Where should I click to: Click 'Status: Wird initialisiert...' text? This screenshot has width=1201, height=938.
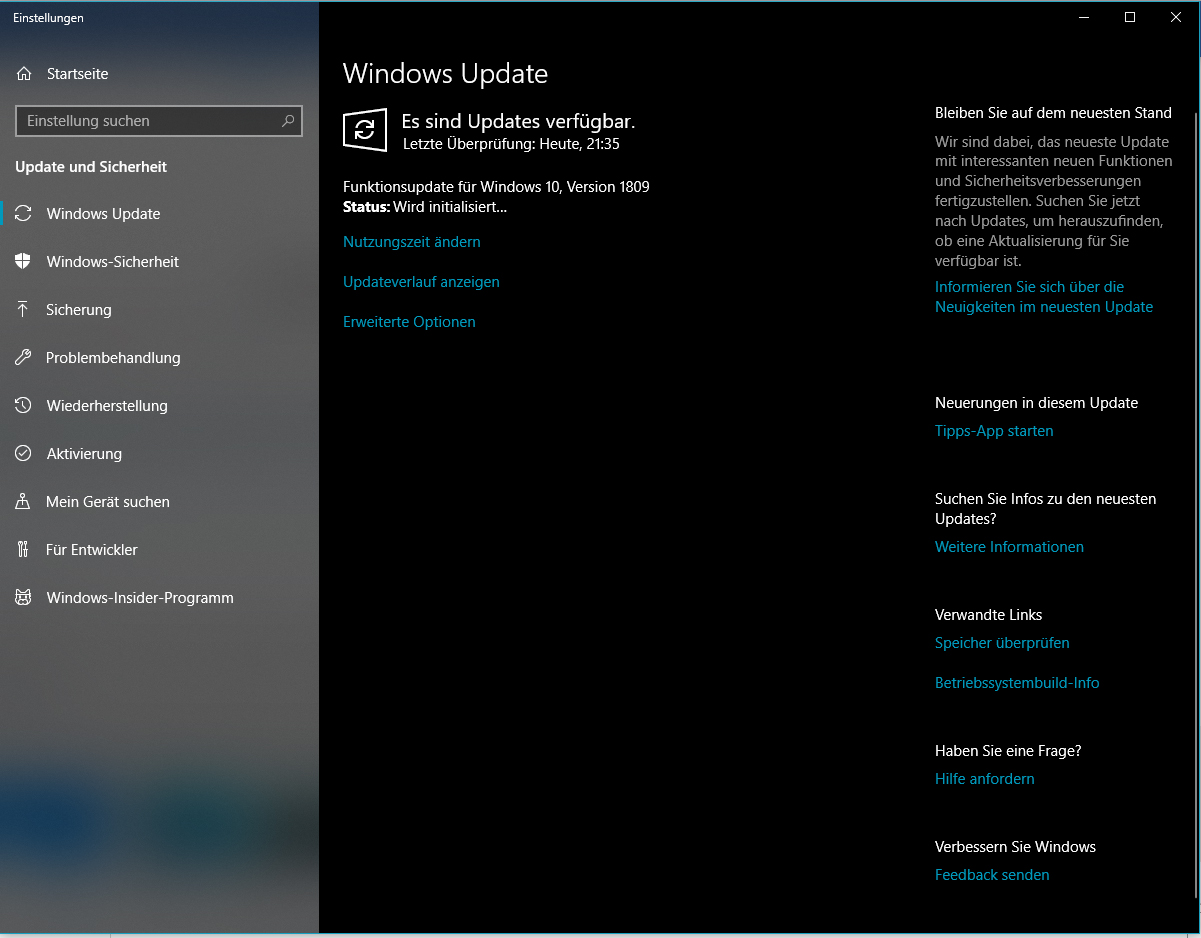[x=425, y=207]
